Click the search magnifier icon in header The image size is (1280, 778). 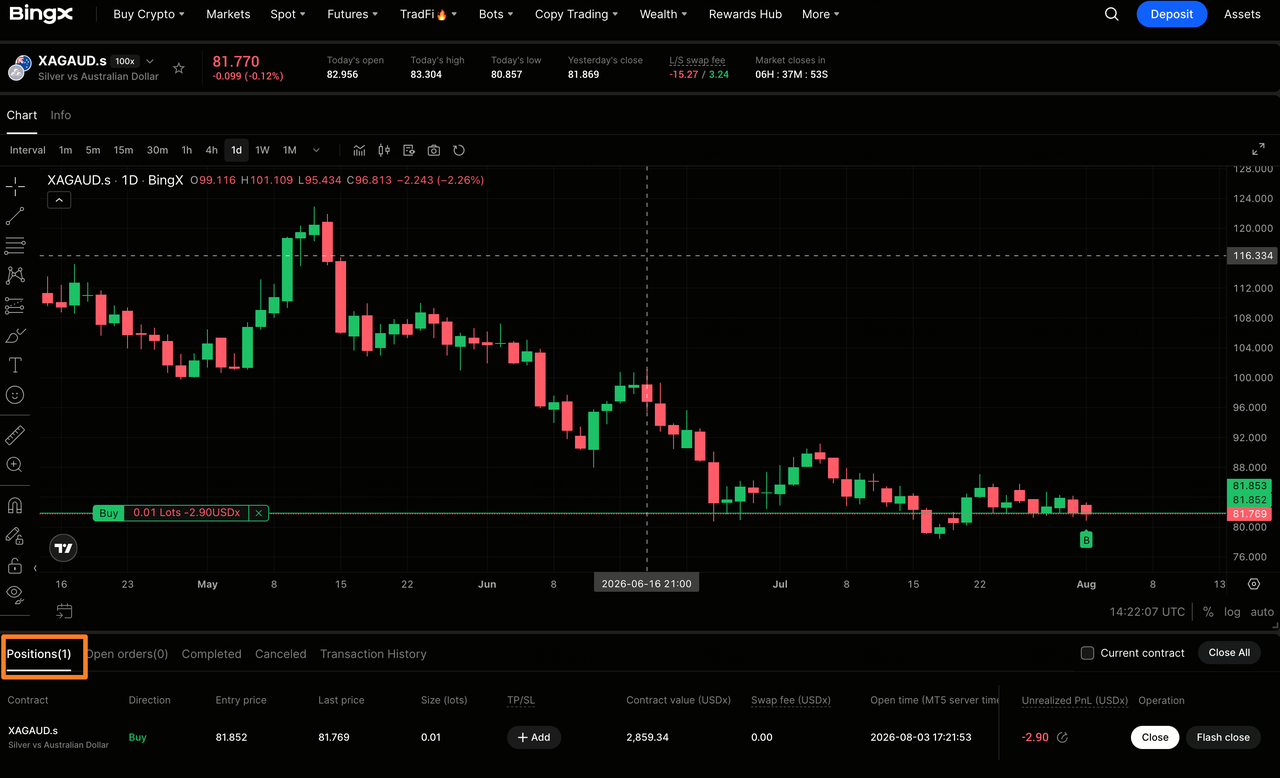coord(1112,14)
